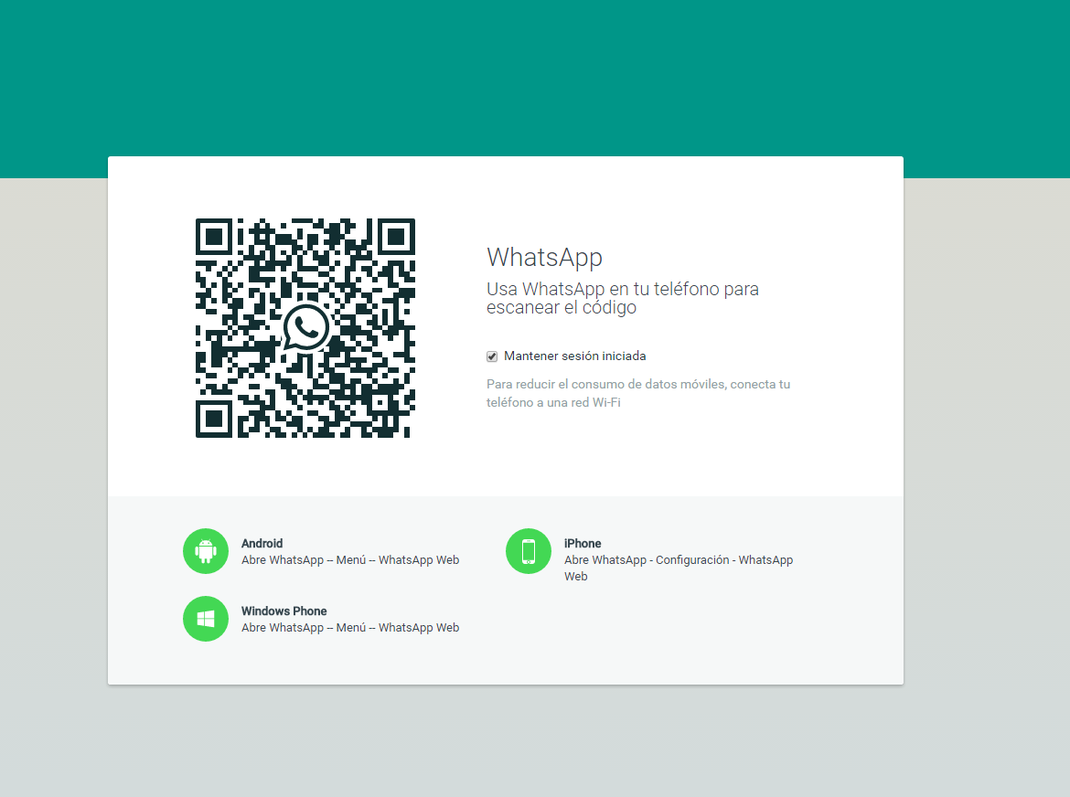The width and height of the screenshot is (1070, 797).
Task: Uncheck the Mantener sesión iniciada checkbox
Action: coord(491,356)
